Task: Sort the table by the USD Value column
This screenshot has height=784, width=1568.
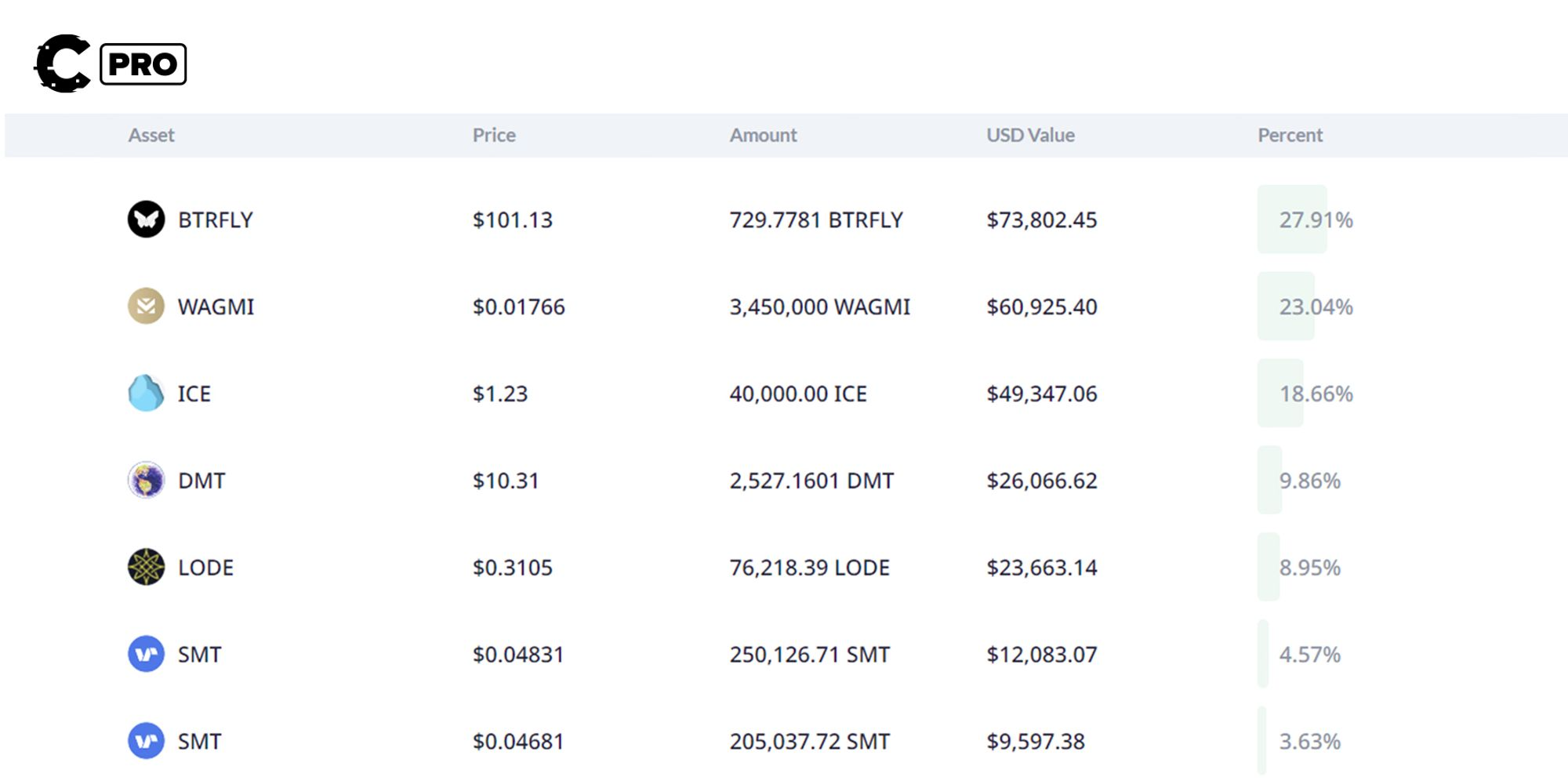Action: coord(1030,135)
